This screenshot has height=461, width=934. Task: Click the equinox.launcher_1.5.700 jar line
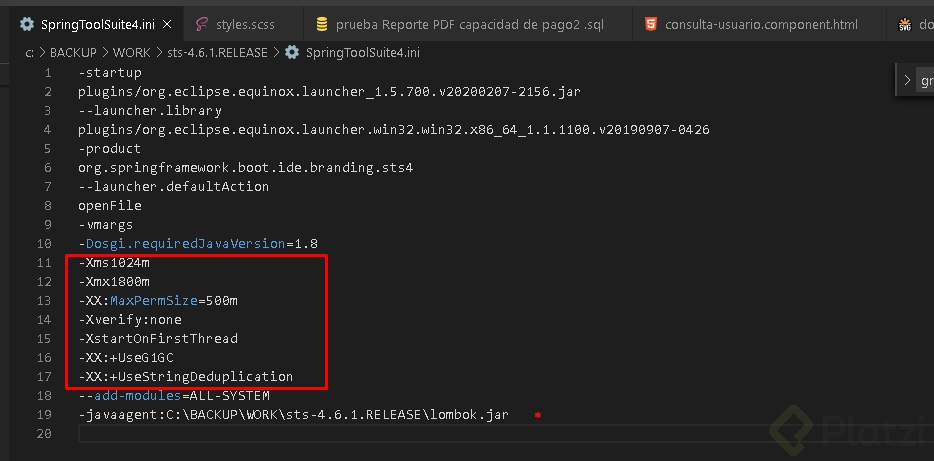[329, 92]
